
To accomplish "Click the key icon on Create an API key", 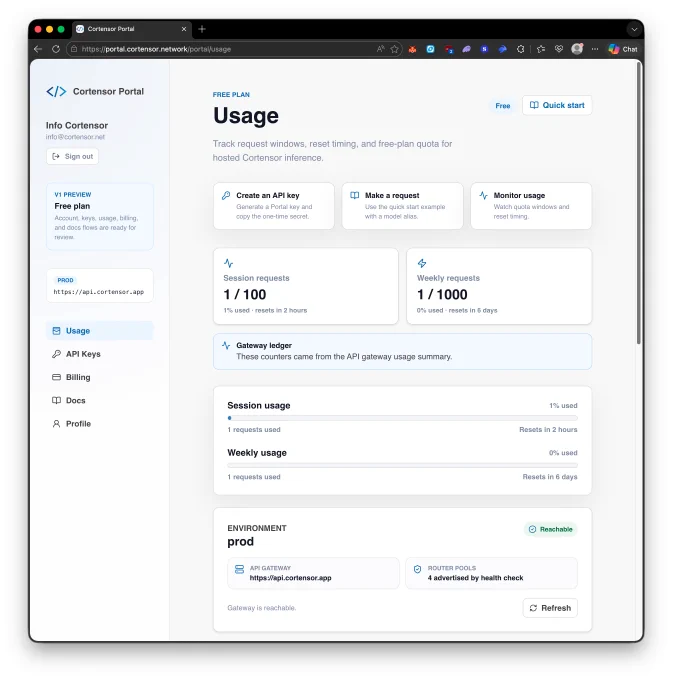I will 226,196.
